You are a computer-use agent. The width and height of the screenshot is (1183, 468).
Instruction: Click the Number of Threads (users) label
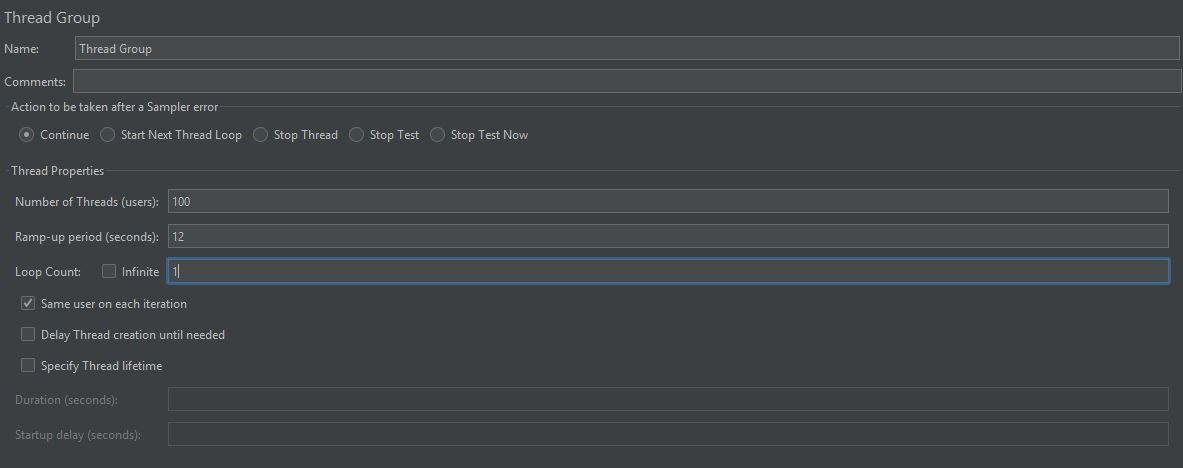coord(87,202)
